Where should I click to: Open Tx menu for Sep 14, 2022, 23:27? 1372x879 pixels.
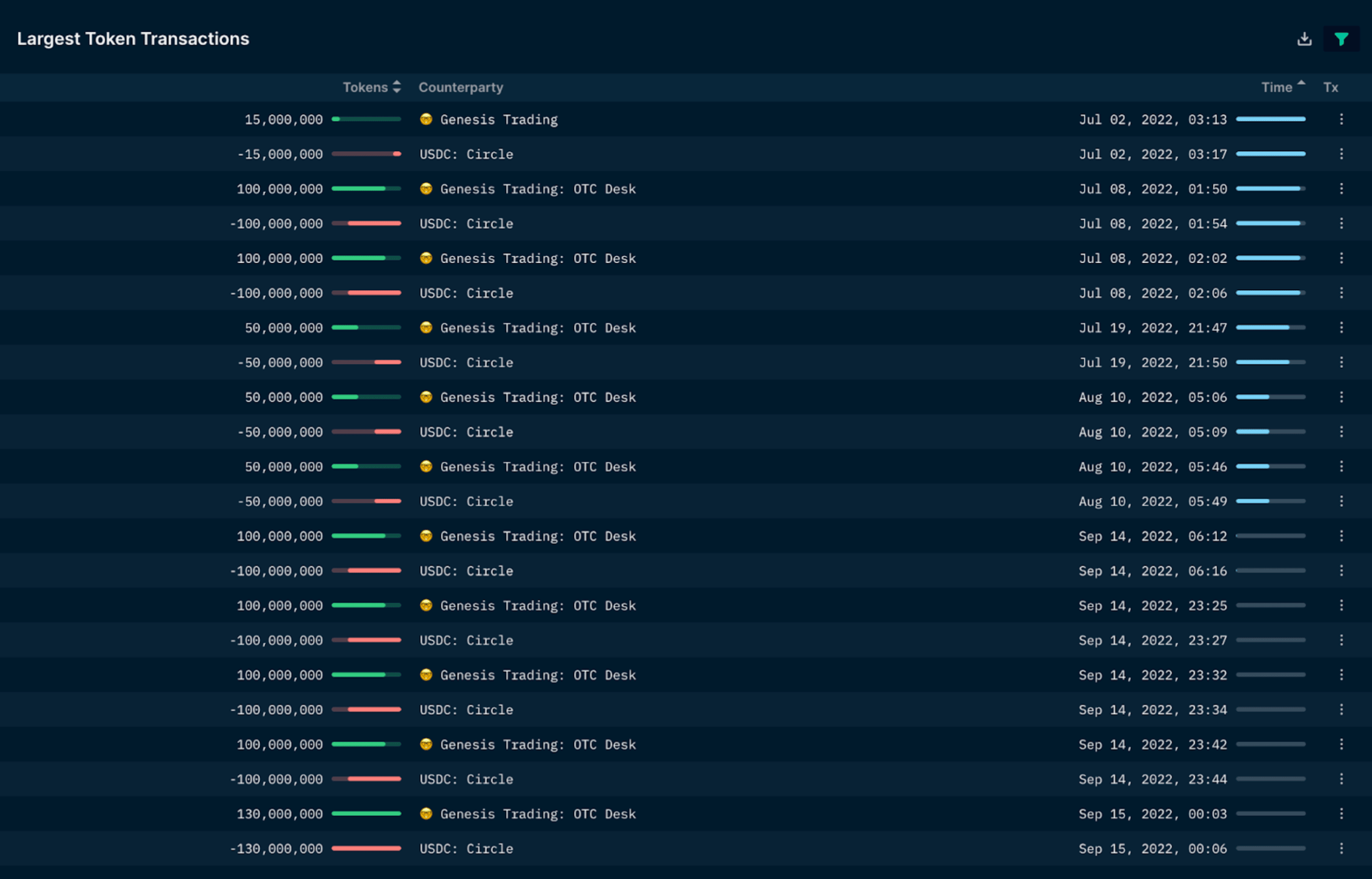(1341, 640)
